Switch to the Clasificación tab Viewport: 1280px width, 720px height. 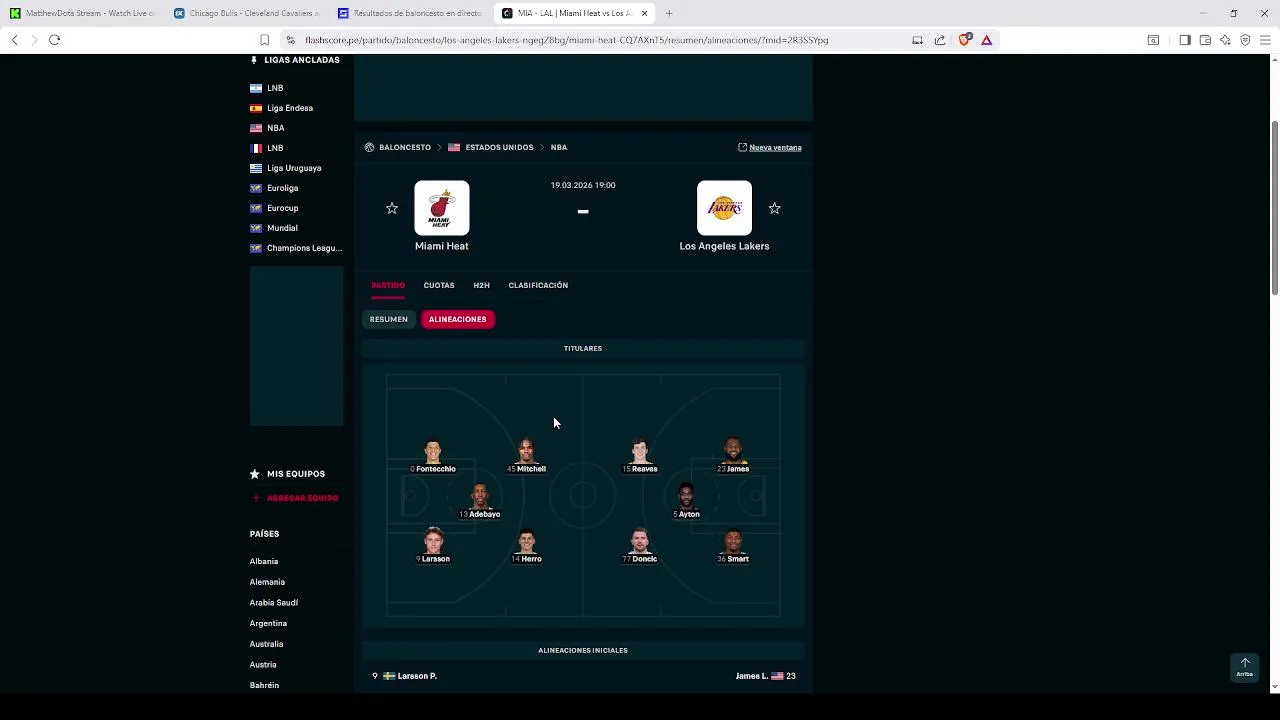[538, 285]
